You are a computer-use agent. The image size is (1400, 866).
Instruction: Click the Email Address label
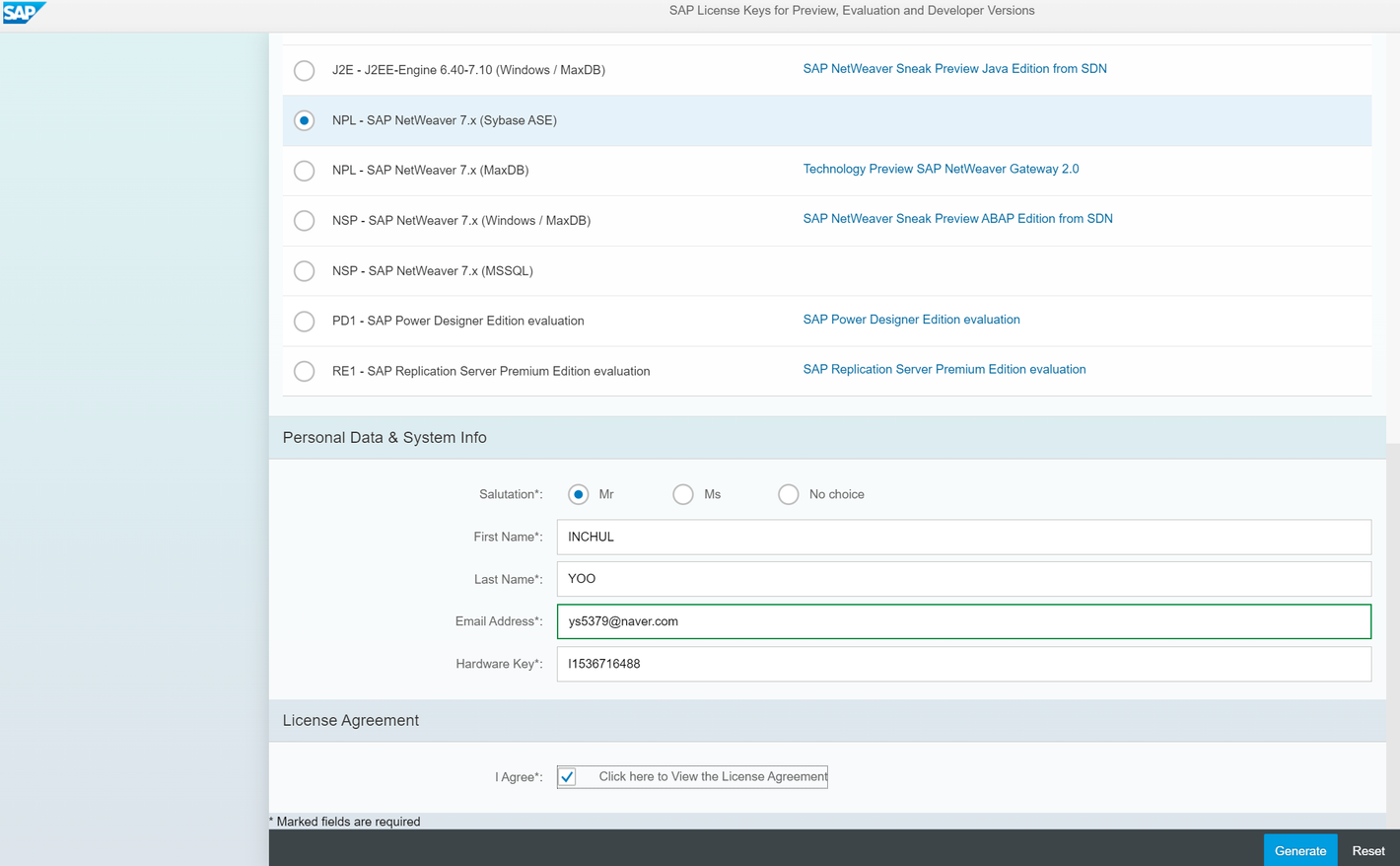point(499,621)
